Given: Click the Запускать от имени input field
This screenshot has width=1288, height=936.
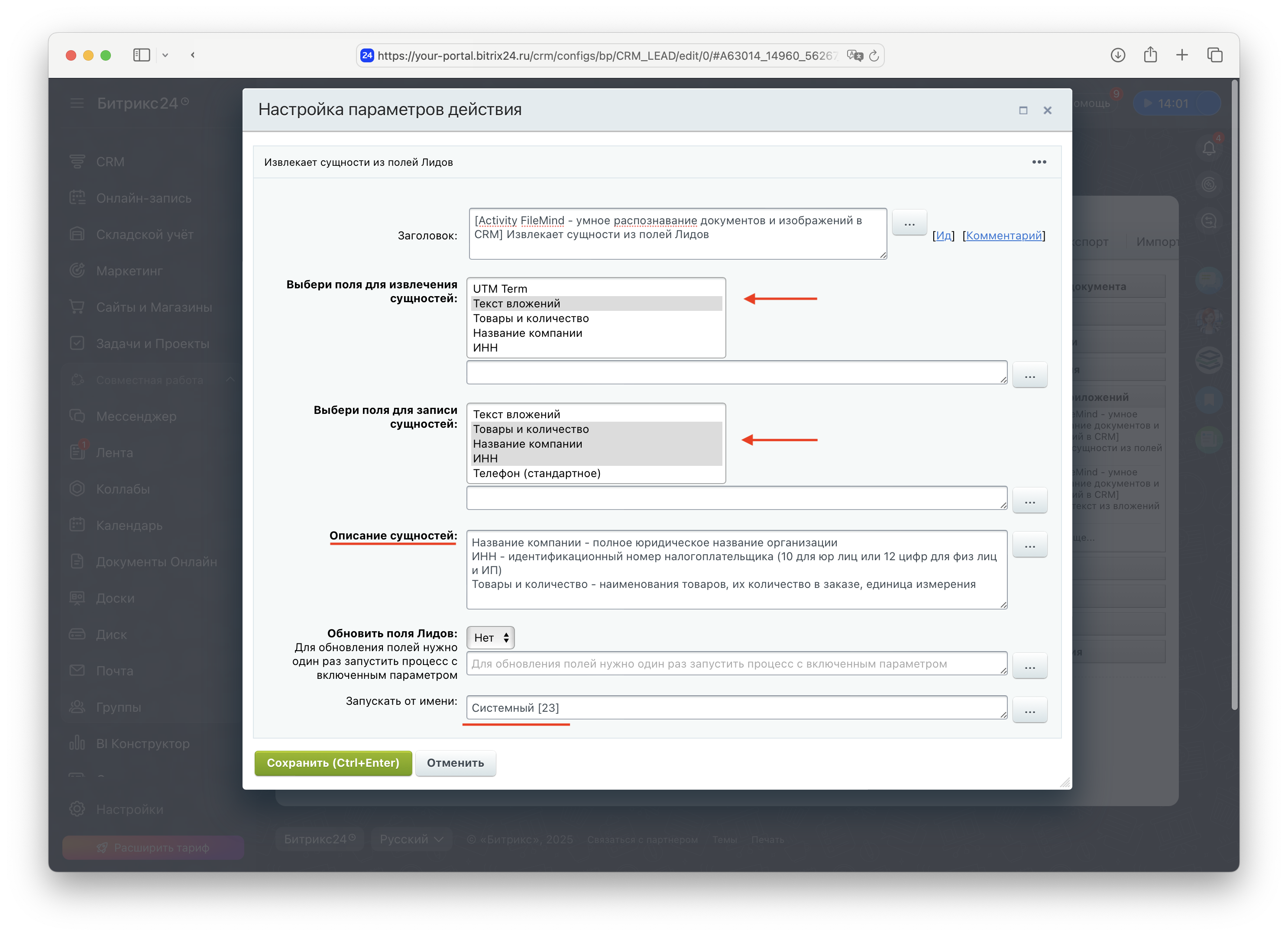Looking at the screenshot, I should click(x=736, y=708).
